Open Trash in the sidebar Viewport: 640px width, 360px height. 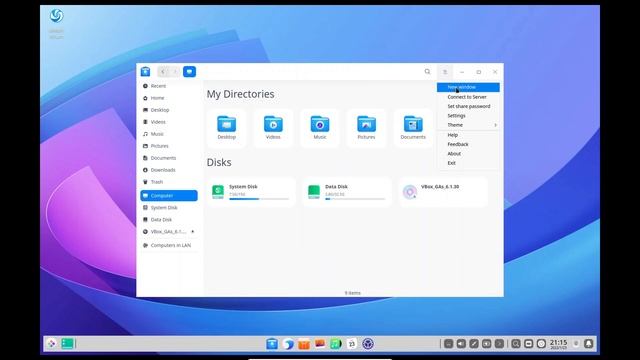169,182
